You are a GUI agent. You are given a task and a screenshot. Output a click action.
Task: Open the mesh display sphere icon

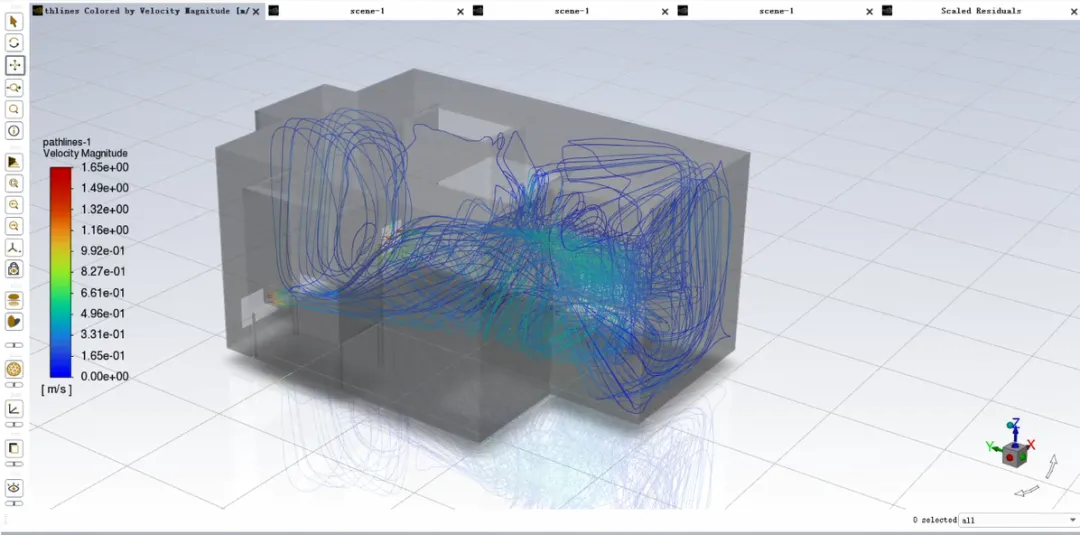15,369
